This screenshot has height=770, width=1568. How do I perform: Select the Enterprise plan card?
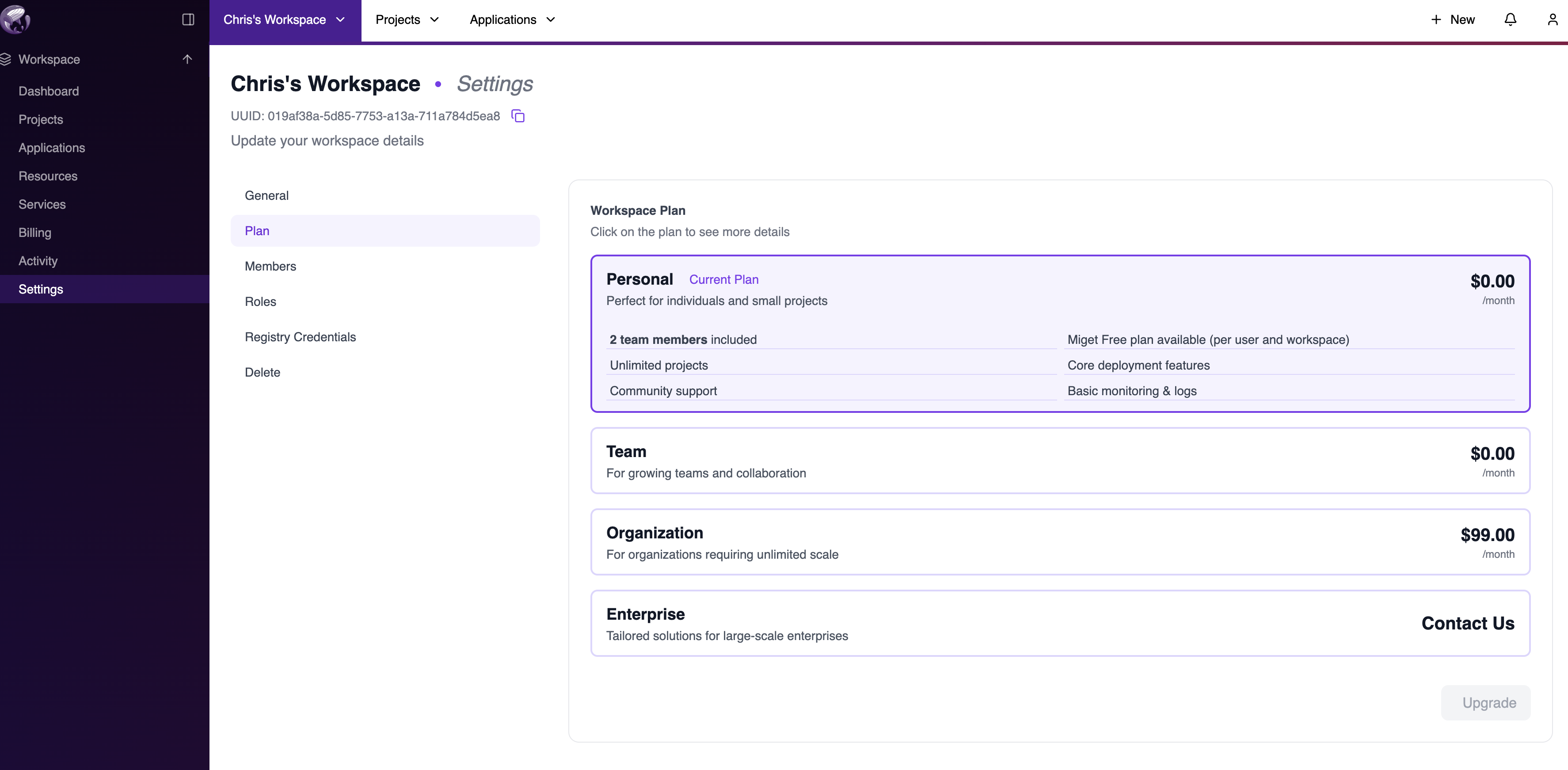click(x=1060, y=623)
